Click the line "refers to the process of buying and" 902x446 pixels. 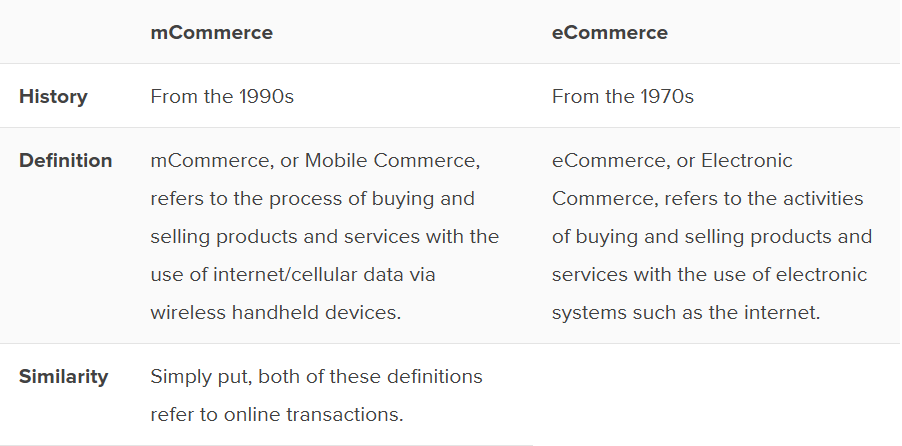tap(312, 199)
